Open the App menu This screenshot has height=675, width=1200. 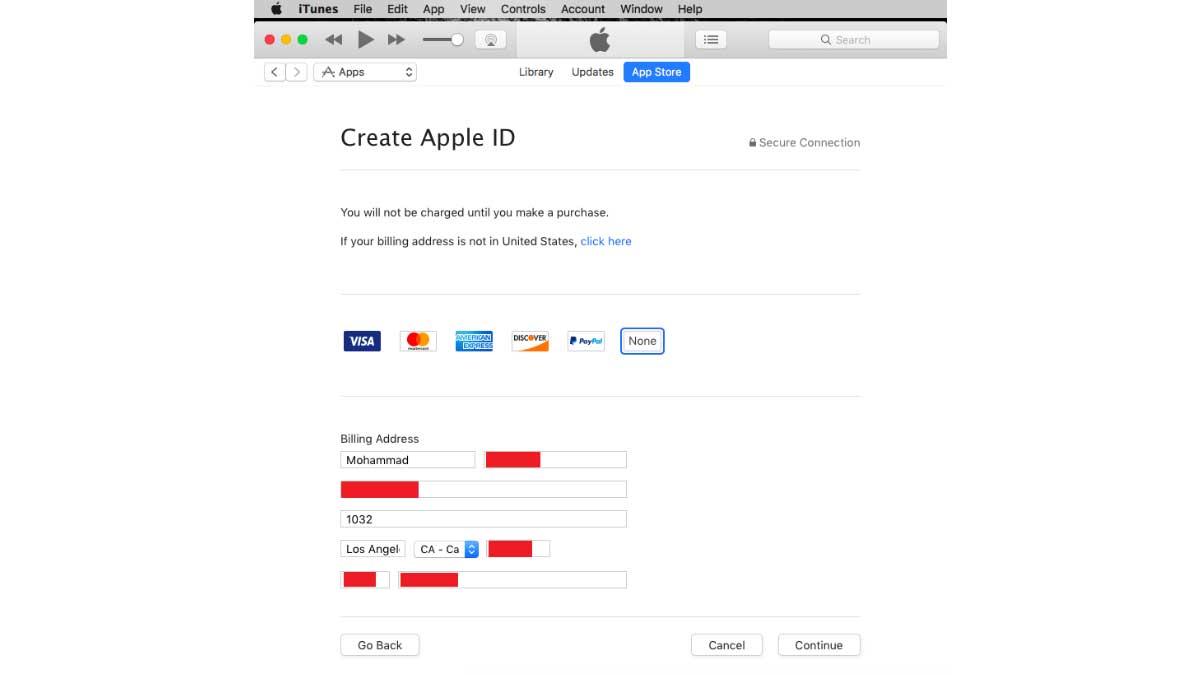[433, 9]
